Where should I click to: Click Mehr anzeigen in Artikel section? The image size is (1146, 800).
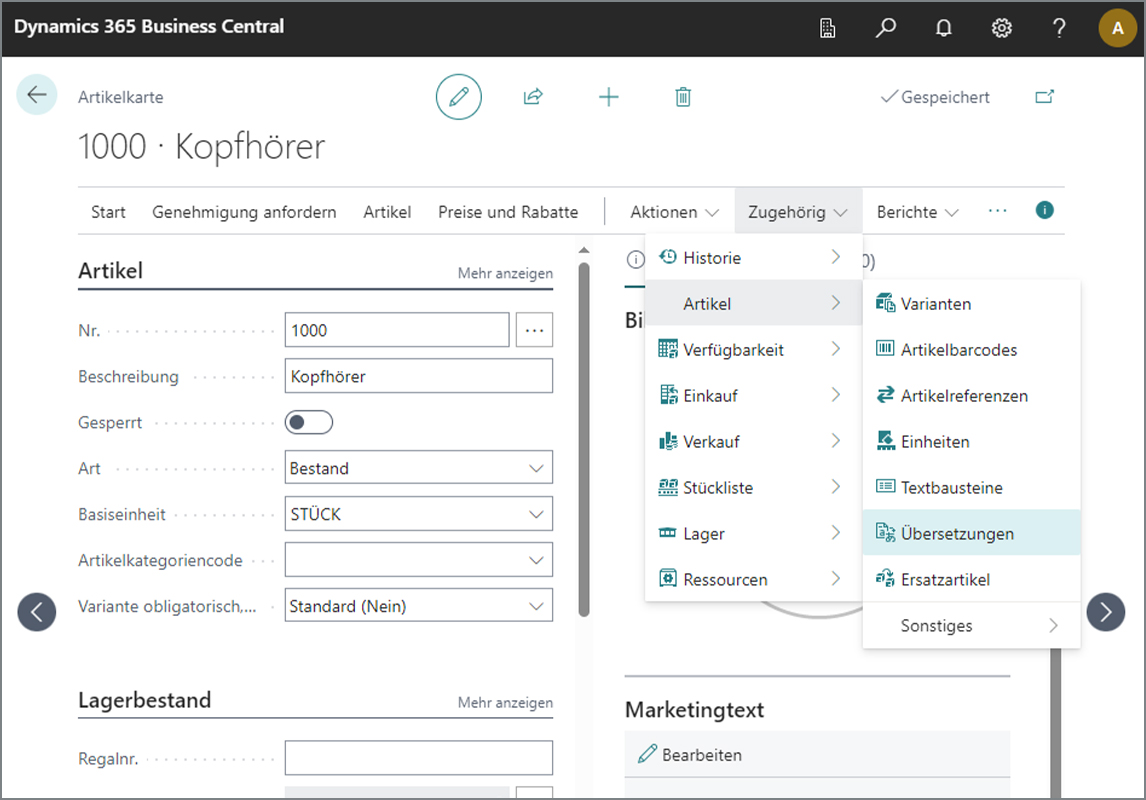pos(505,273)
